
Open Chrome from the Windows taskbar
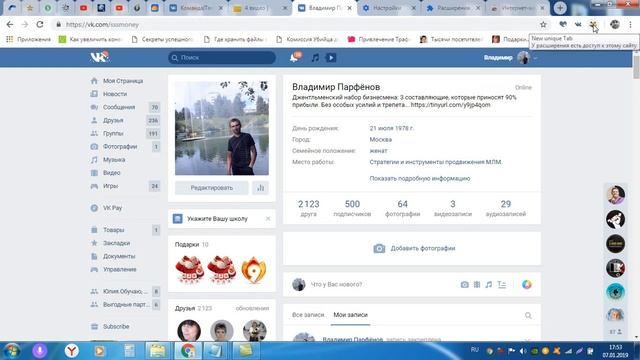[188, 351]
